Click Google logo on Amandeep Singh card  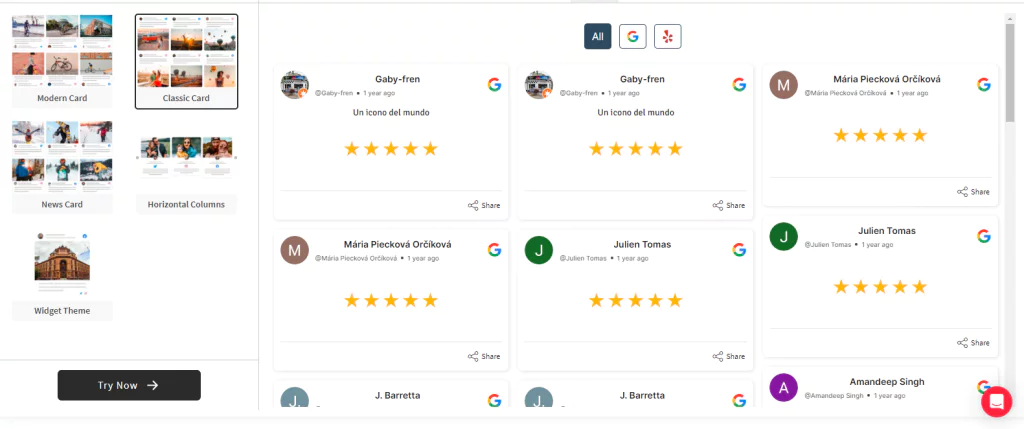[x=984, y=387]
